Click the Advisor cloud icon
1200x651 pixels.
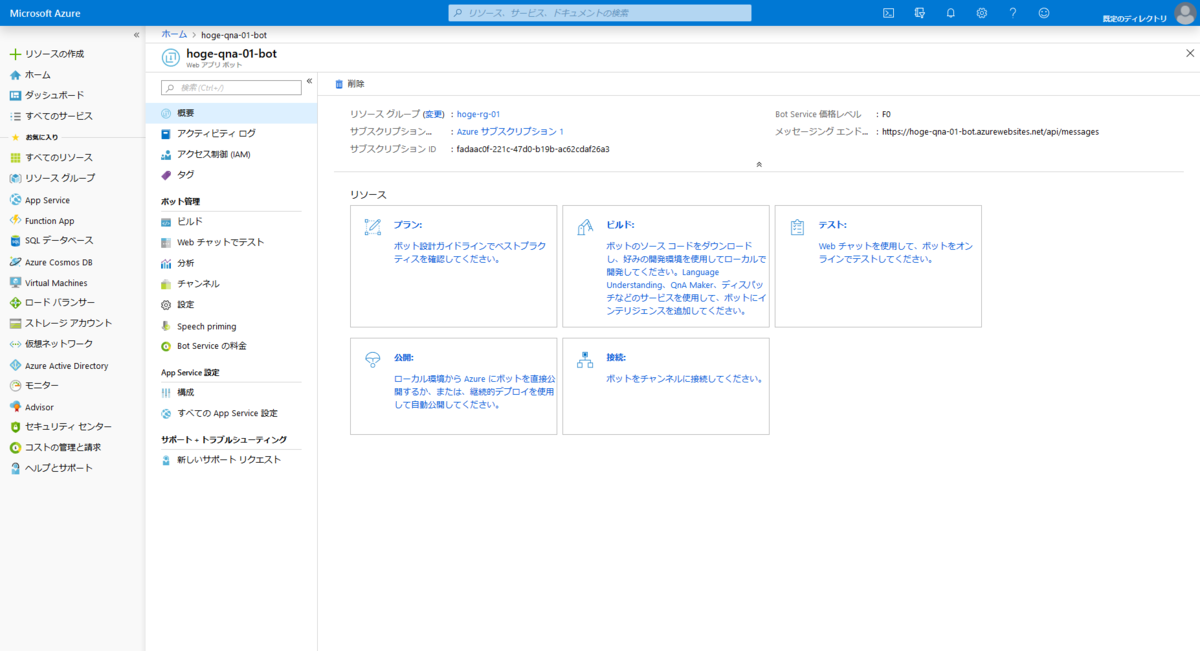(x=15, y=407)
